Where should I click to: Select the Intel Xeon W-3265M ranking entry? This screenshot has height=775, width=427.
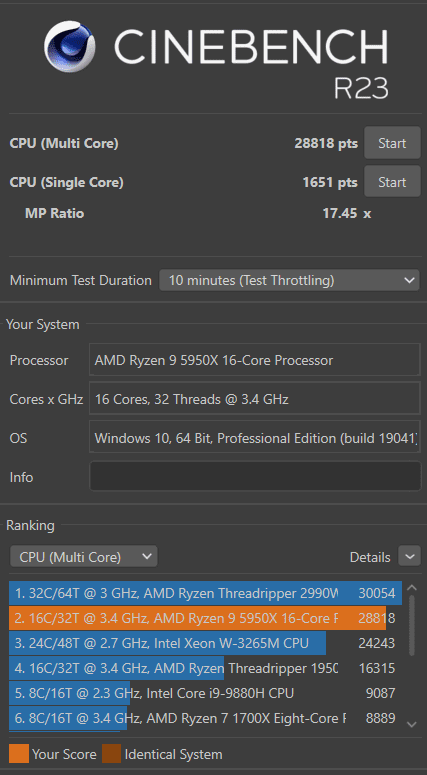point(205,643)
